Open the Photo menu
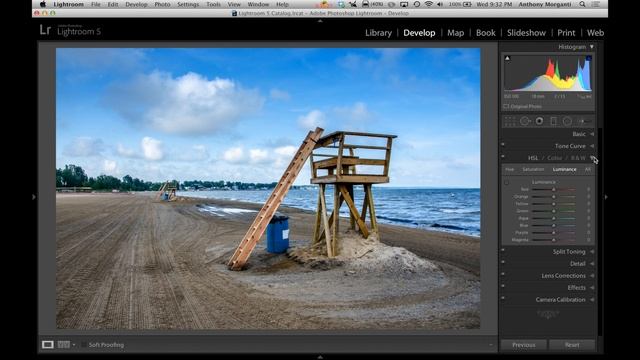The height and width of the screenshot is (360, 640). [162, 4]
